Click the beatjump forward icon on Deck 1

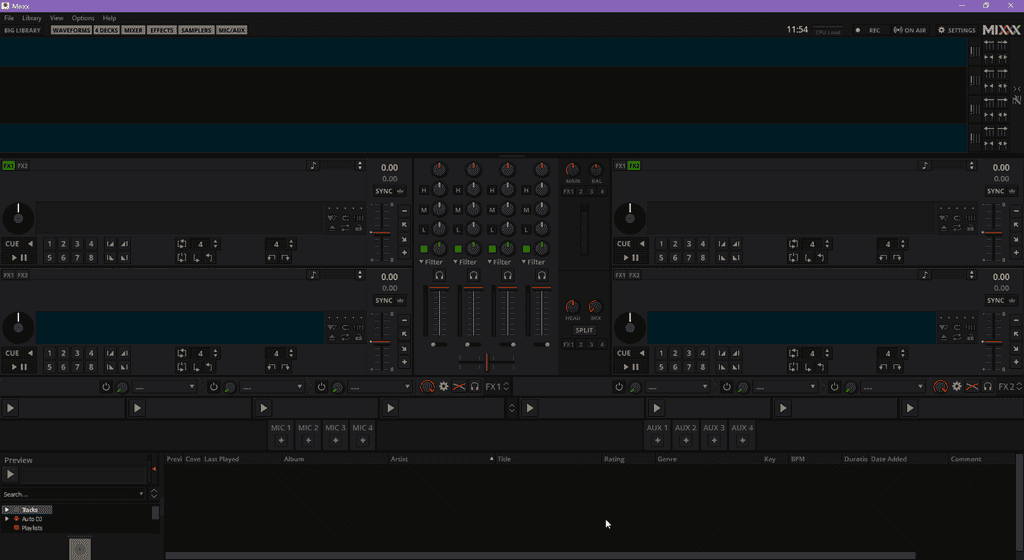285,258
